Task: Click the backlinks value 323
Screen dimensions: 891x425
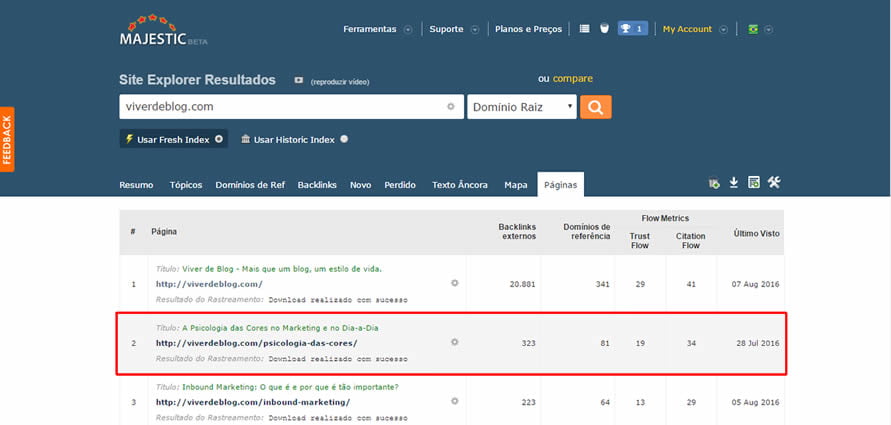Action: point(528,343)
